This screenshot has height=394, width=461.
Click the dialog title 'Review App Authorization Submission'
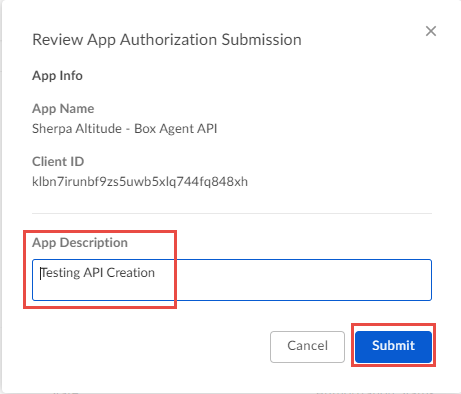[x=167, y=40]
